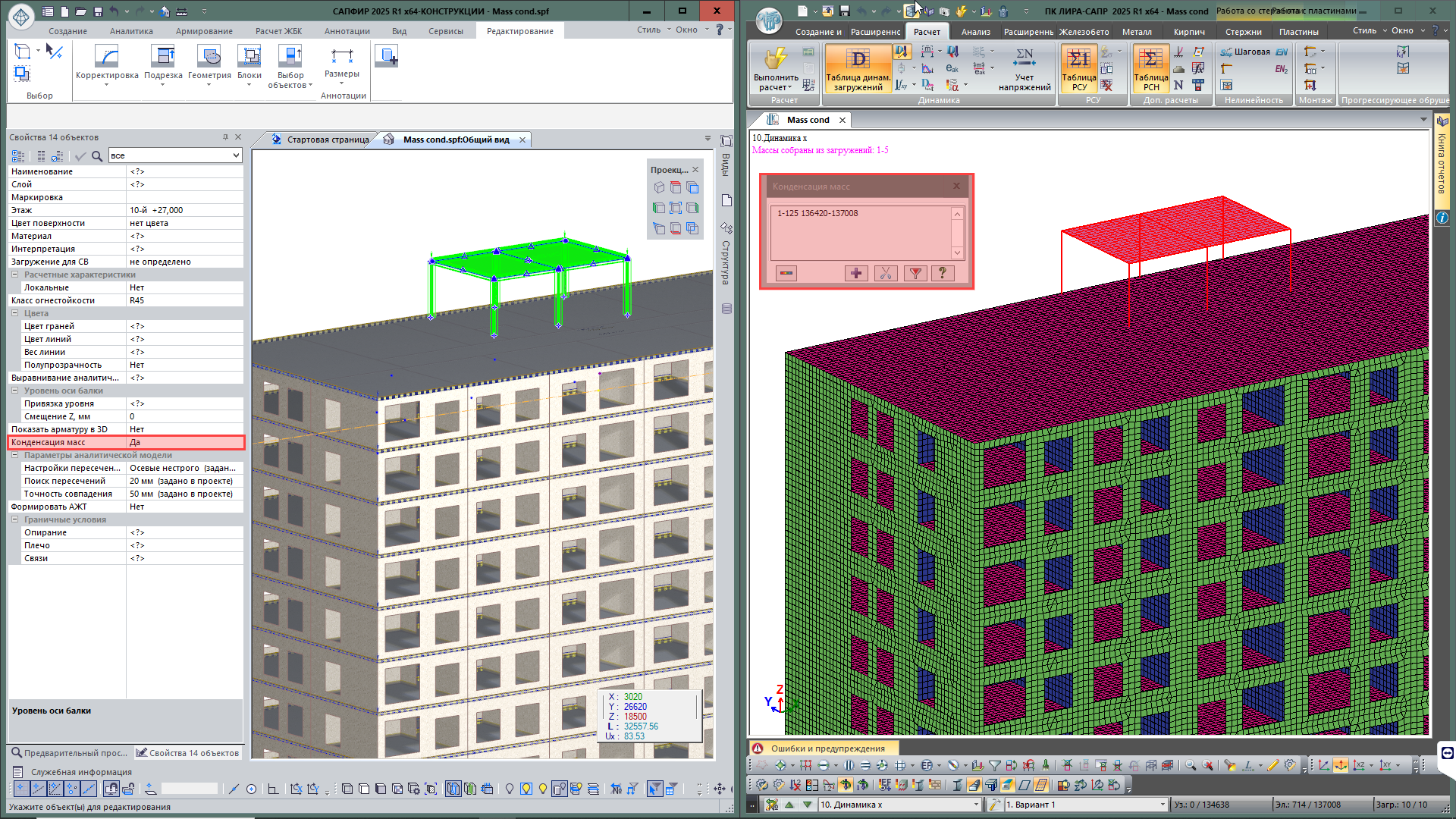Screen dimensions: 1456x819
Task: Switch to Армирование ribbon tab
Action: 204,31
